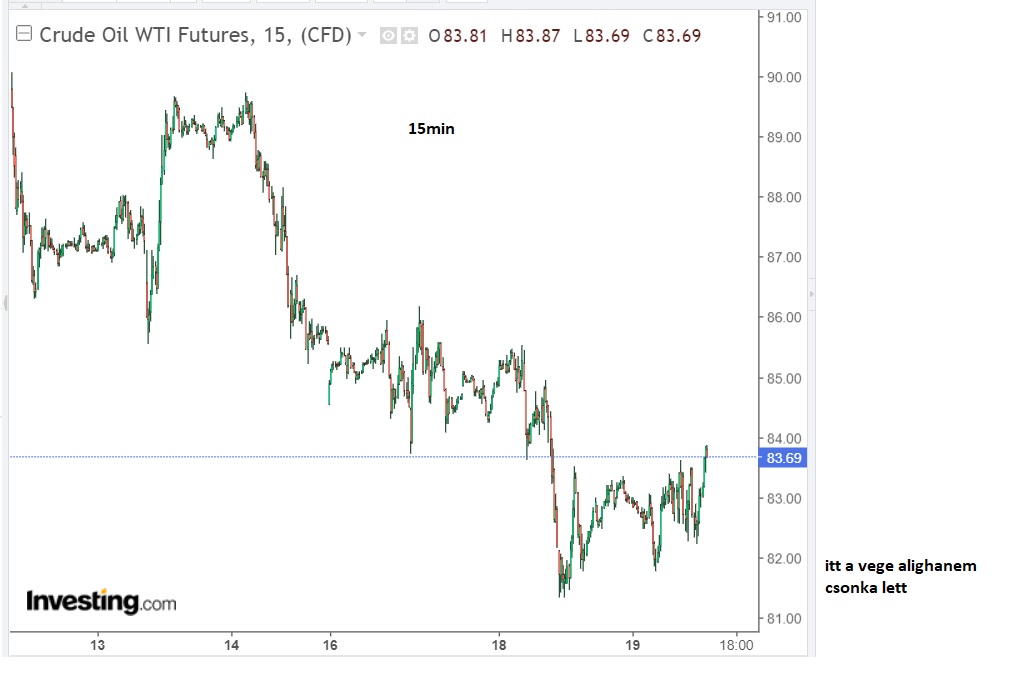The height and width of the screenshot is (696, 1014).
Task: Collapse the Crude Oil WTI Futures legend box
Action: [24, 34]
